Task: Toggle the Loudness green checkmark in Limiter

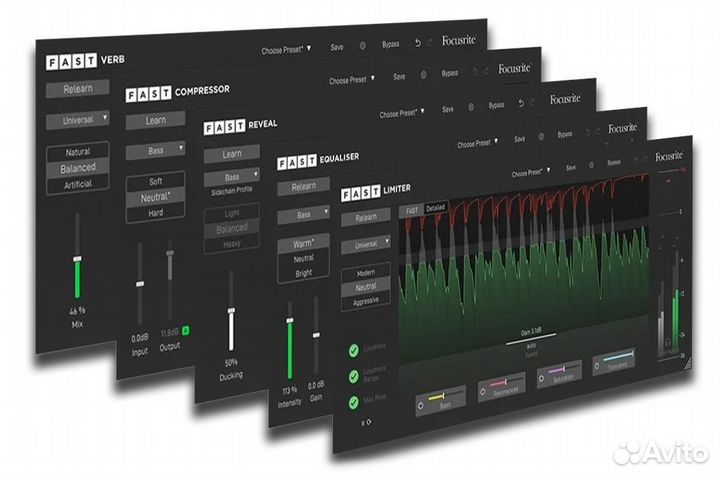Action: (x=353, y=351)
